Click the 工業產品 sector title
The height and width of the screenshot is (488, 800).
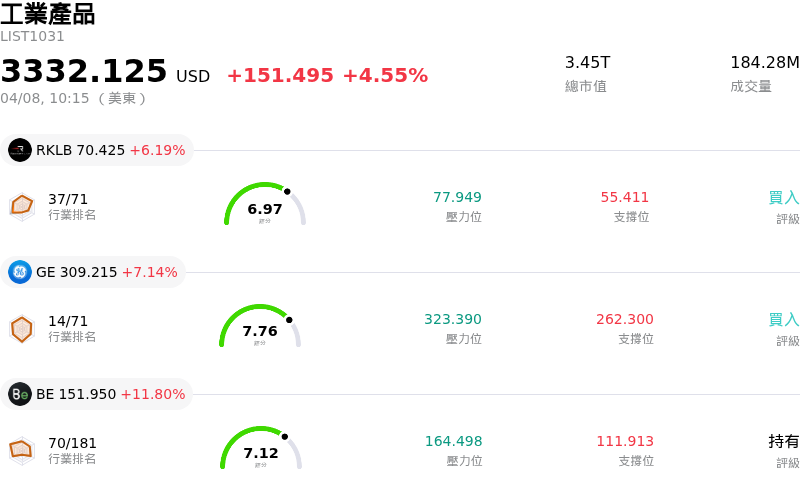(48, 14)
